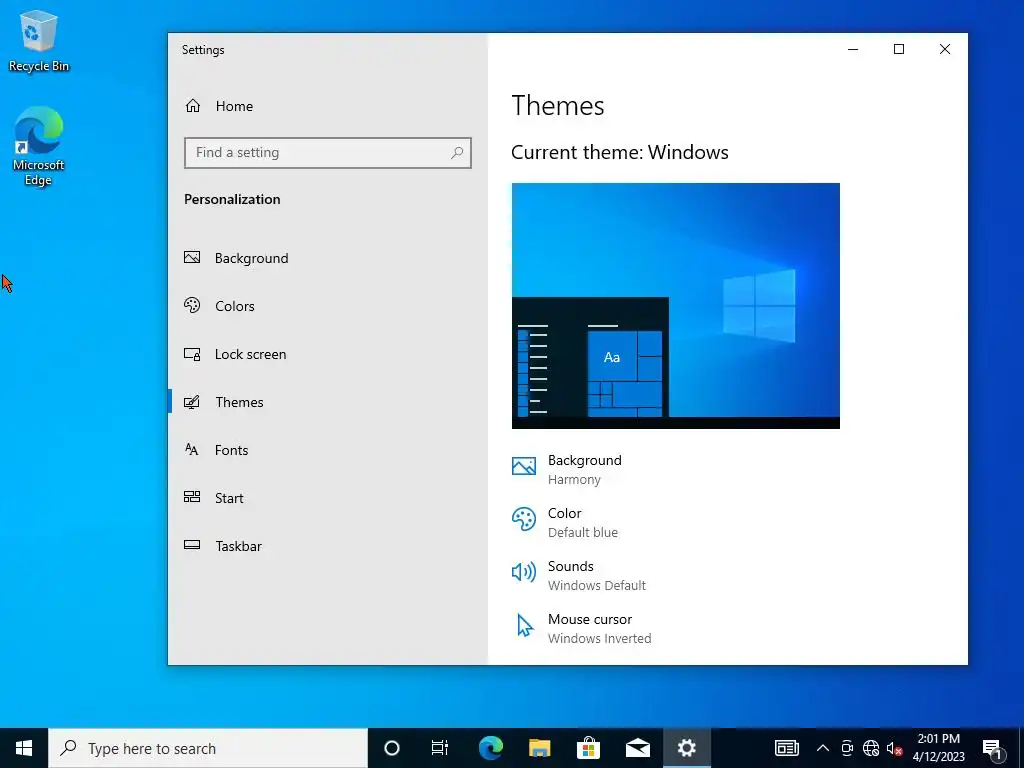Show hidden system tray icons

pos(823,748)
